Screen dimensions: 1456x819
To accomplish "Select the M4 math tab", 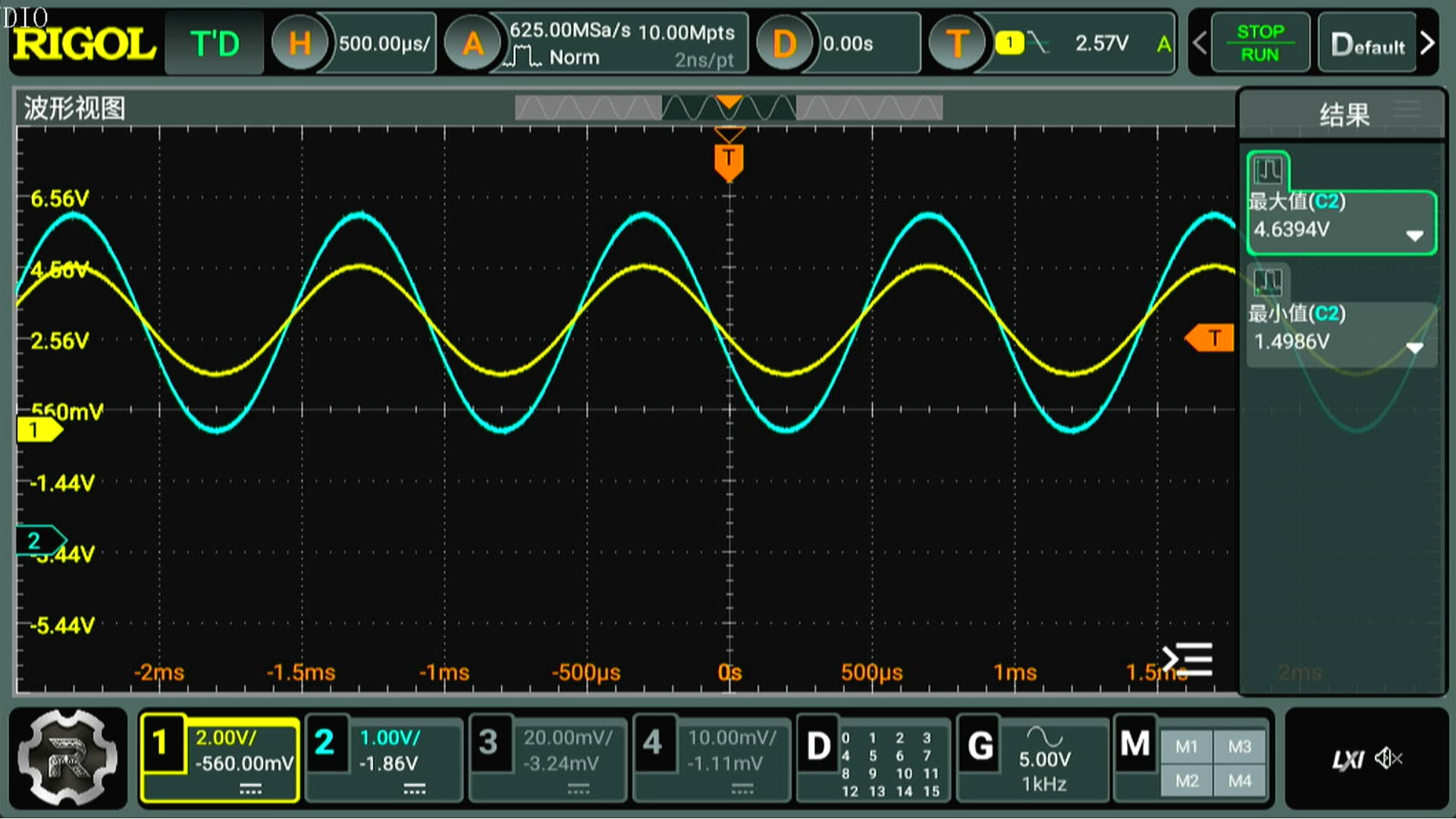I will [x=1240, y=781].
